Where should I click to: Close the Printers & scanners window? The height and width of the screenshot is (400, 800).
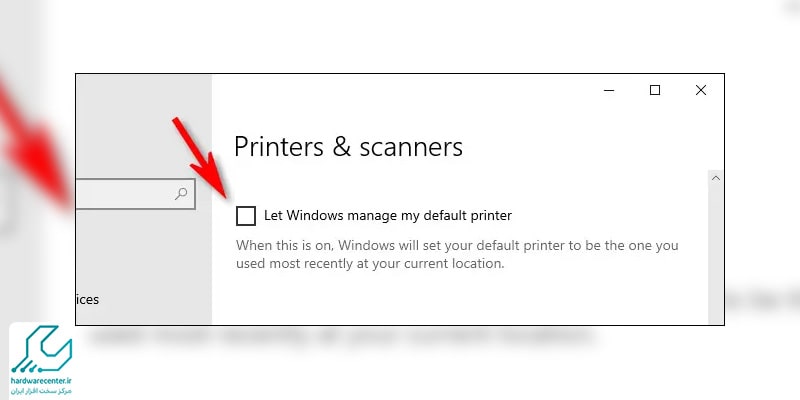701,90
